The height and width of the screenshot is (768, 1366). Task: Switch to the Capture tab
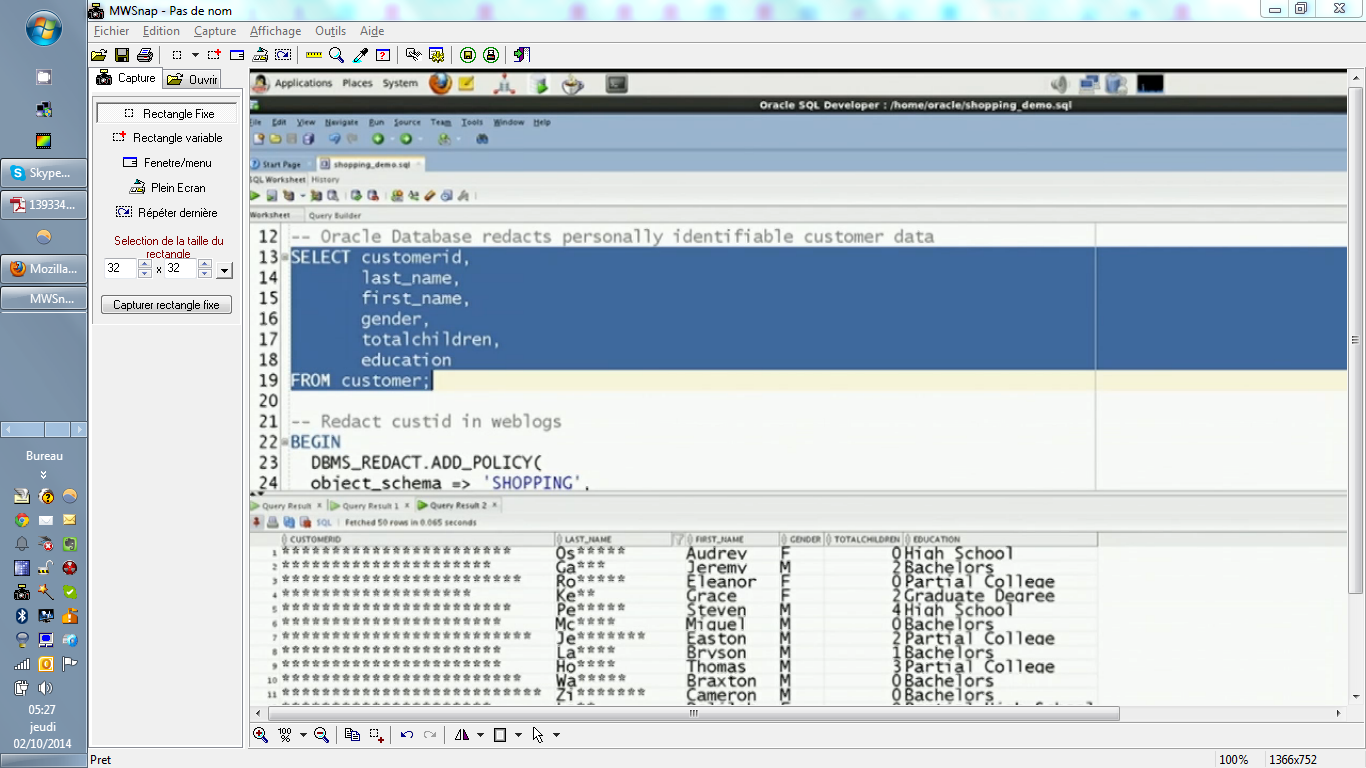click(x=126, y=78)
